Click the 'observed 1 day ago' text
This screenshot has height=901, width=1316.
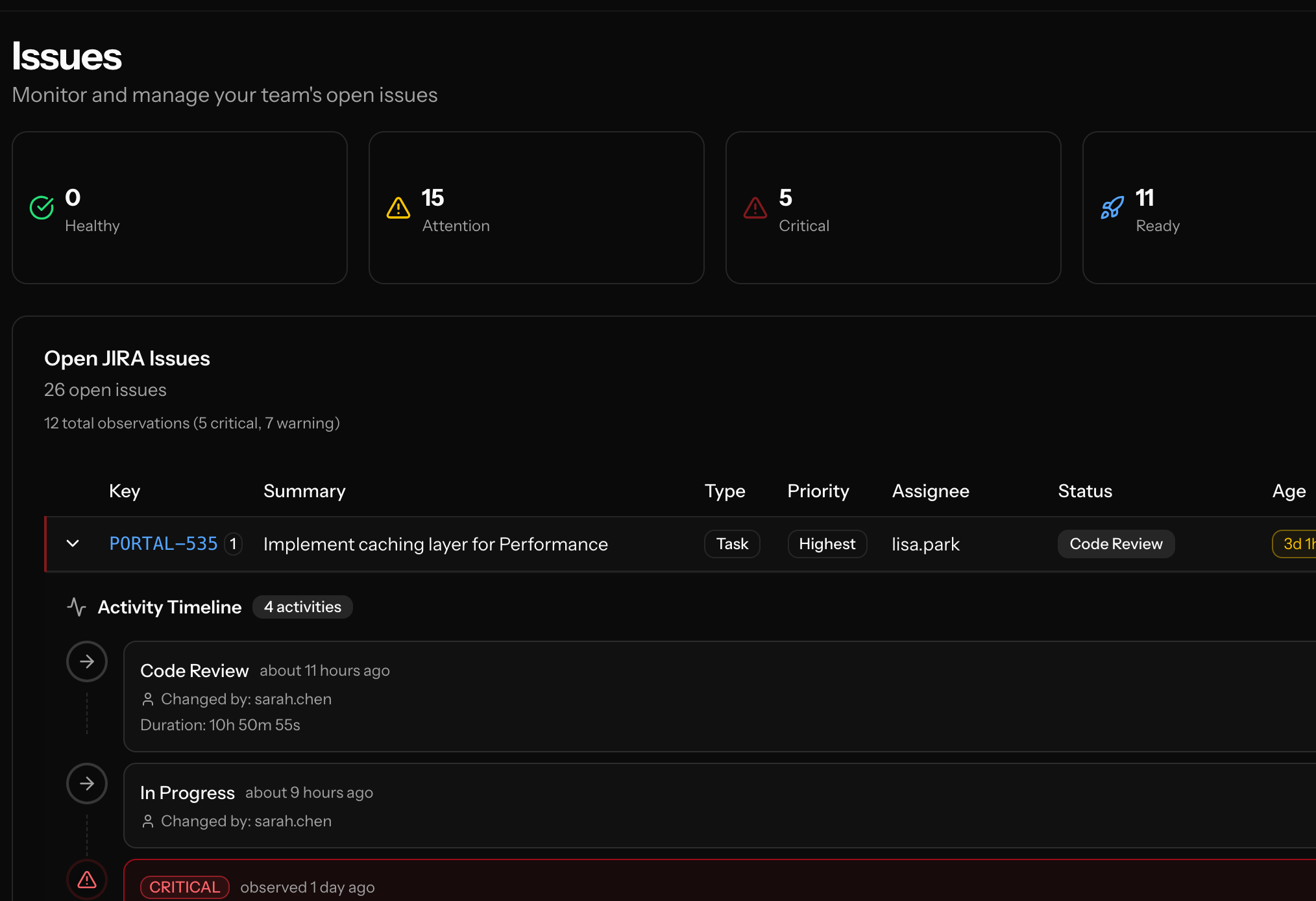pyautogui.click(x=308, y=887)
